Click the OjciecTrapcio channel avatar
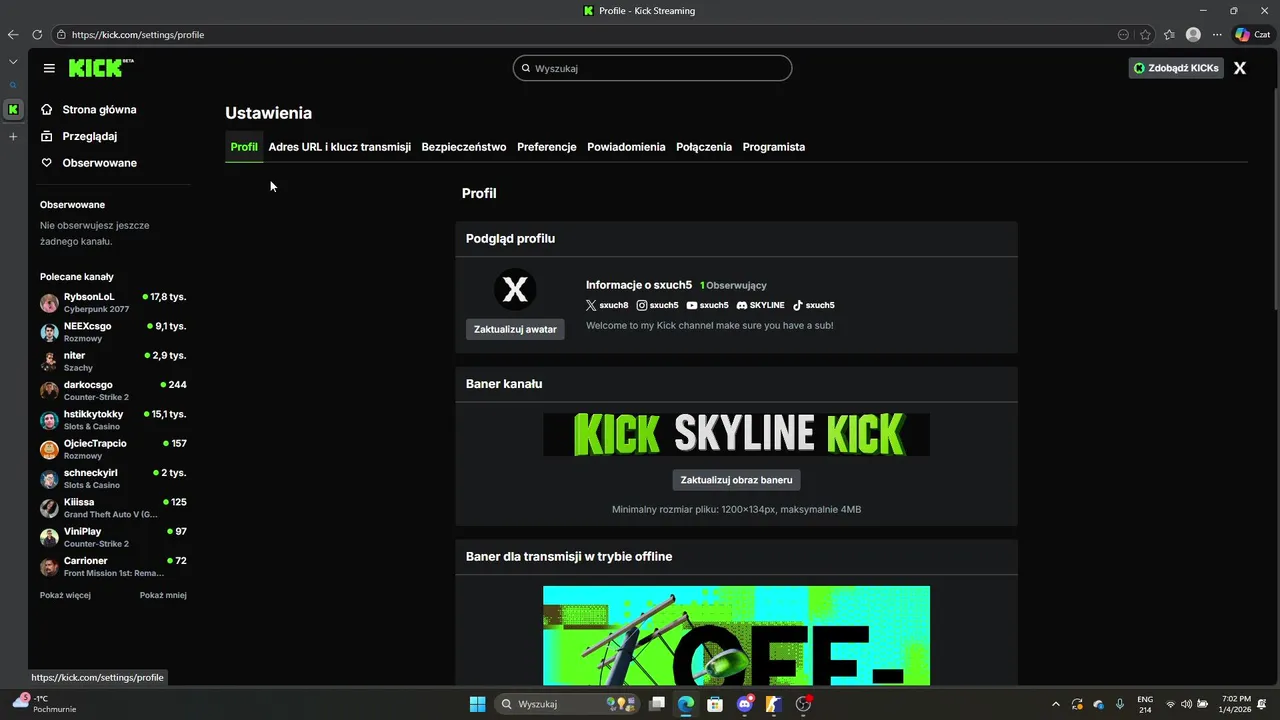The image size is (1280, 720). (x=49, y=449)
